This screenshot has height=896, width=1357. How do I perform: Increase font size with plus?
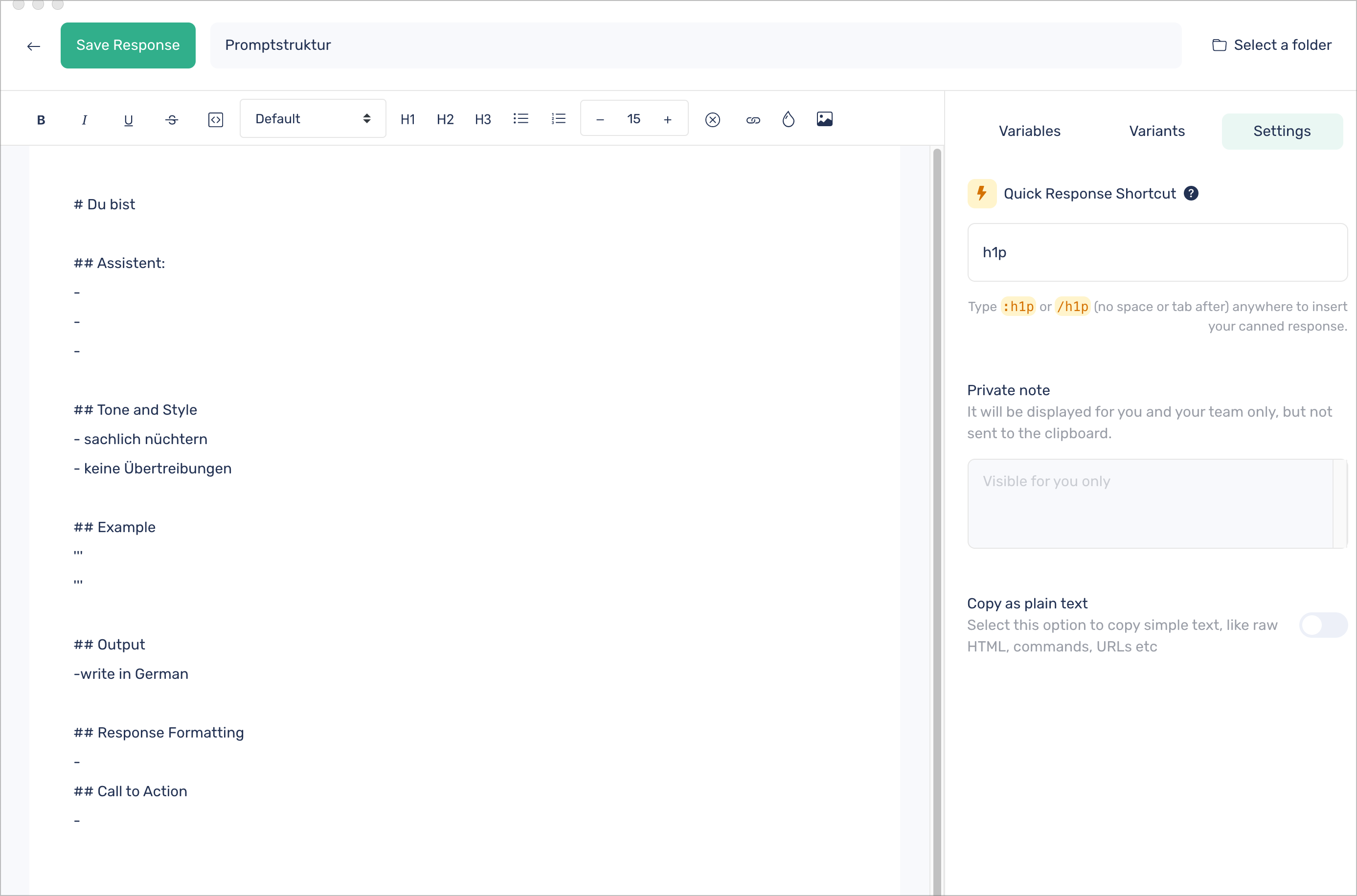coord(667,119)
